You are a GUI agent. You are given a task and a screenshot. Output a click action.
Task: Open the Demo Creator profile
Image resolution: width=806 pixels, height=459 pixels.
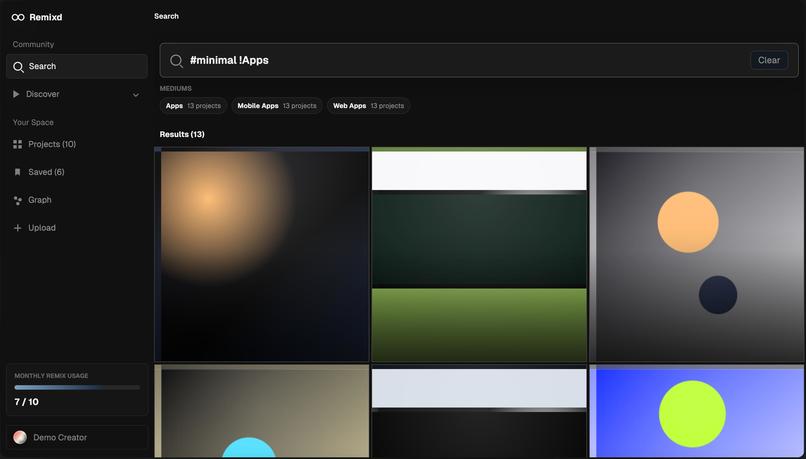coord(77,437)
